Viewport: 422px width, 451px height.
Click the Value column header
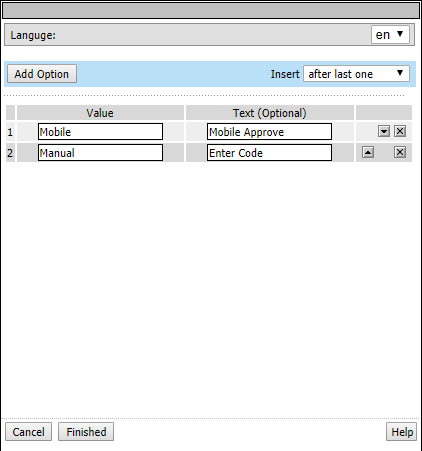(100, 113)
